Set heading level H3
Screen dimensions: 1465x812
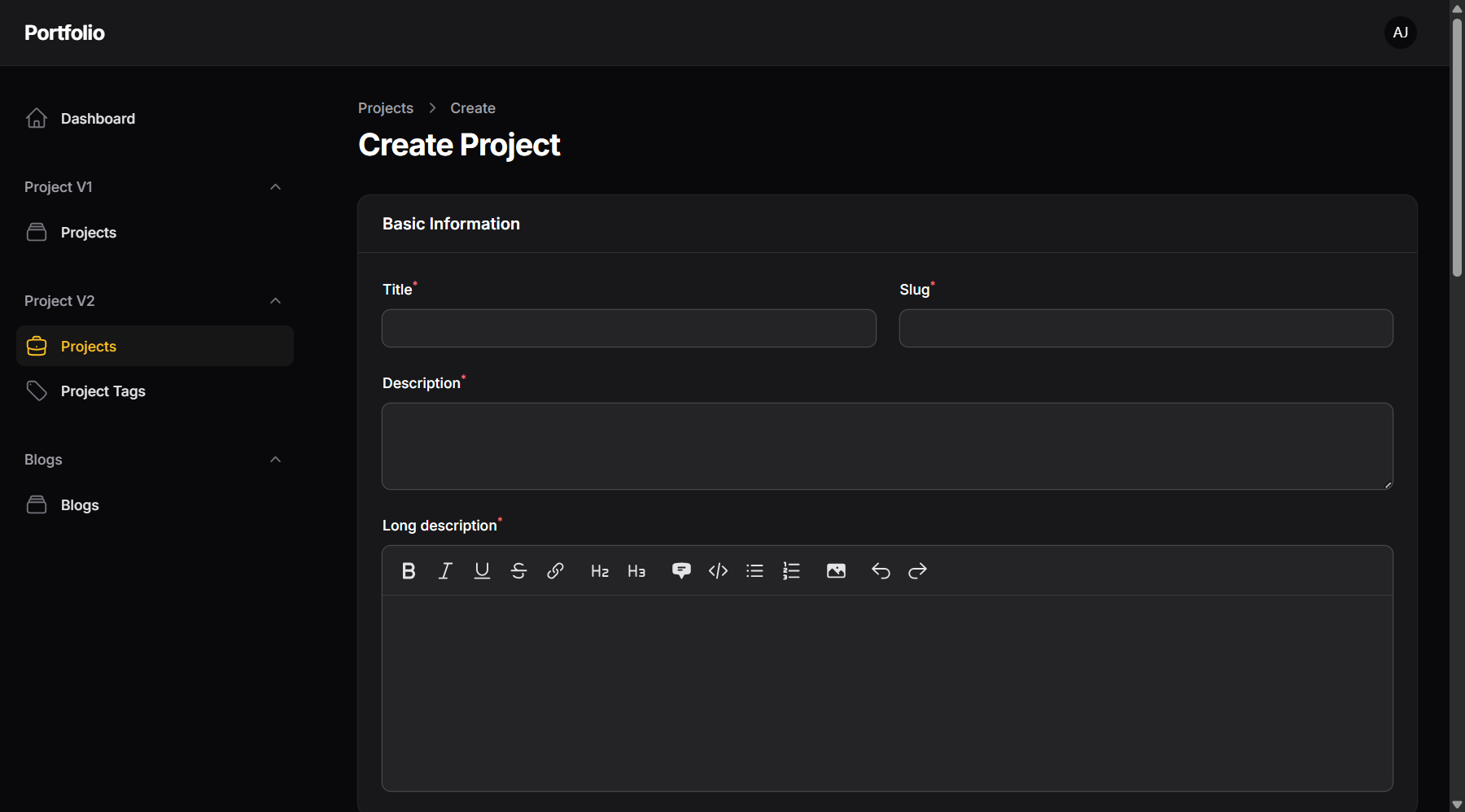point(636,571)
